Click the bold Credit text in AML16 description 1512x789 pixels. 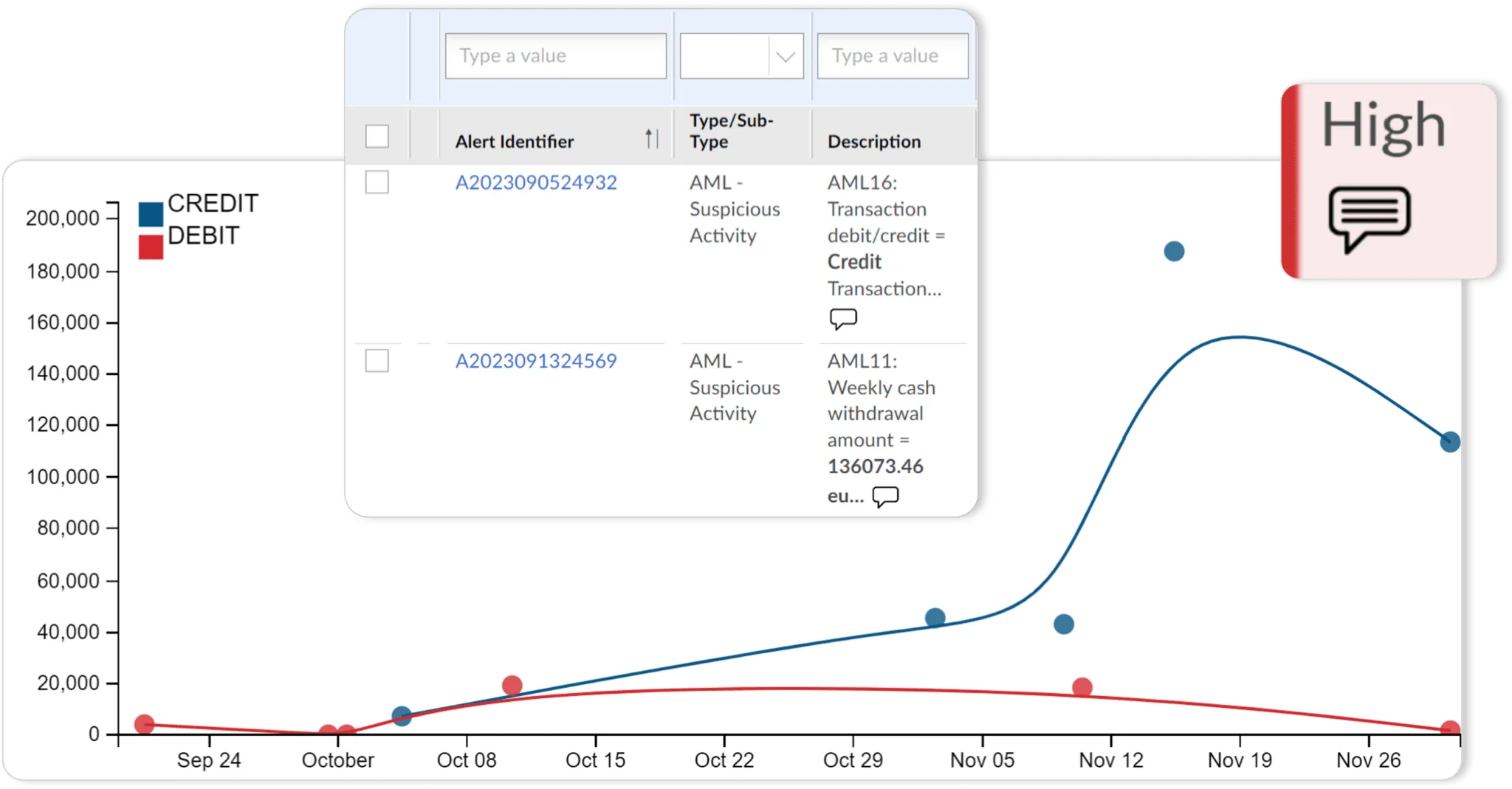[854, 262]
